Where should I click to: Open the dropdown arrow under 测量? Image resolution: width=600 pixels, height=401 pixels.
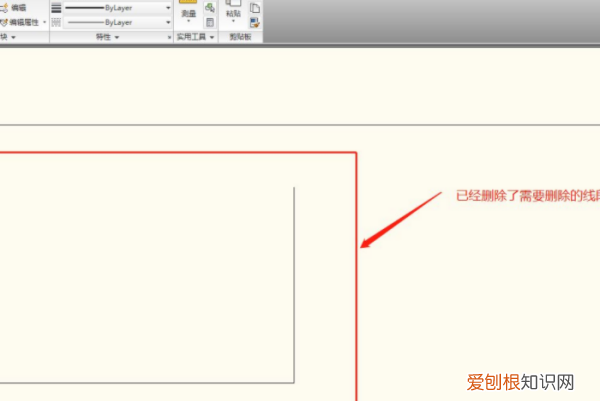187,22
